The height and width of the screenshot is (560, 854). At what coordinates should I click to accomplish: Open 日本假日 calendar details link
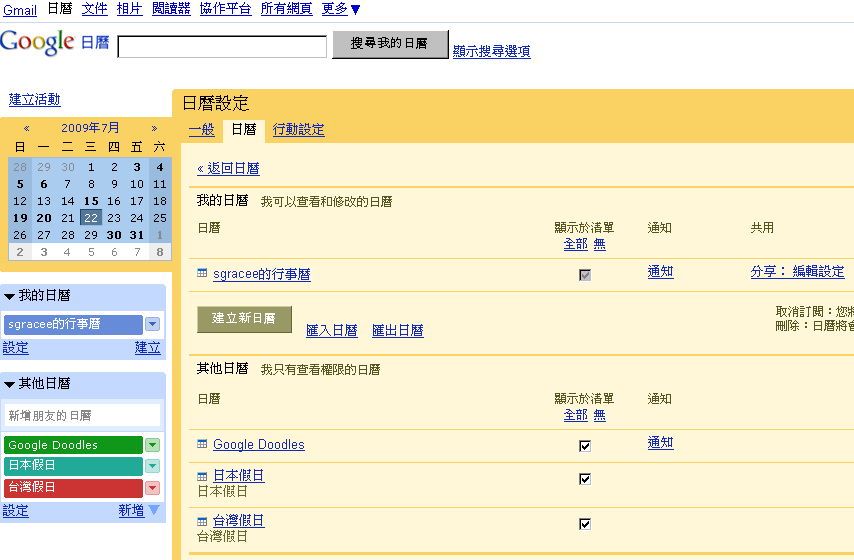[239, 476]
